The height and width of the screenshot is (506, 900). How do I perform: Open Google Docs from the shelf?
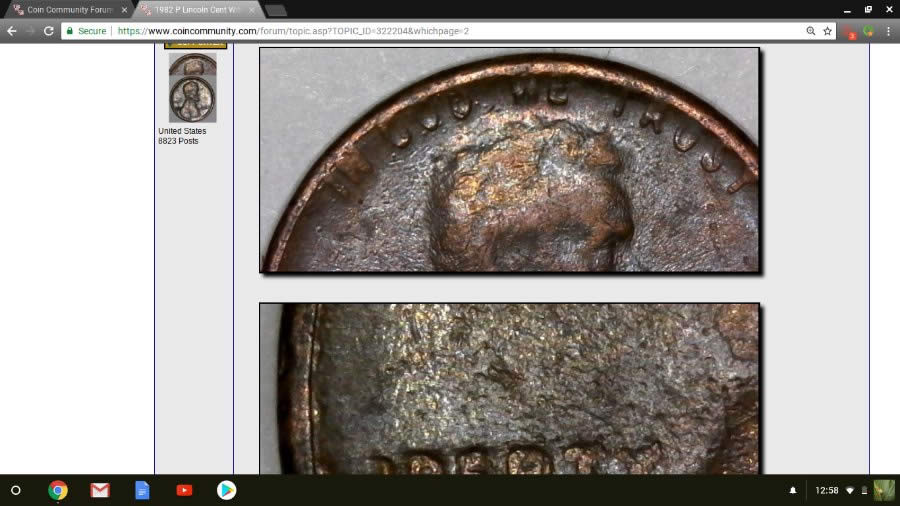[142, 491]
